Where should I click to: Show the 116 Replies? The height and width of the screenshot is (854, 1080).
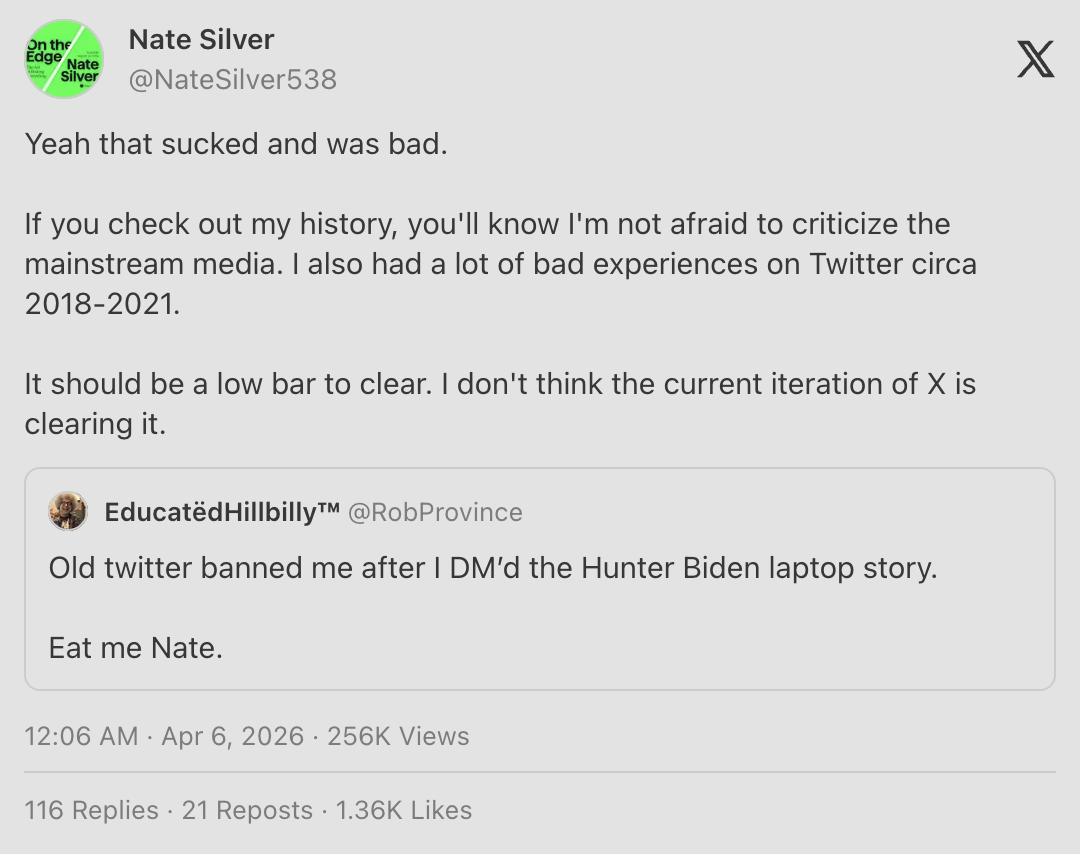pyautogui.click(x=92, y=810)
